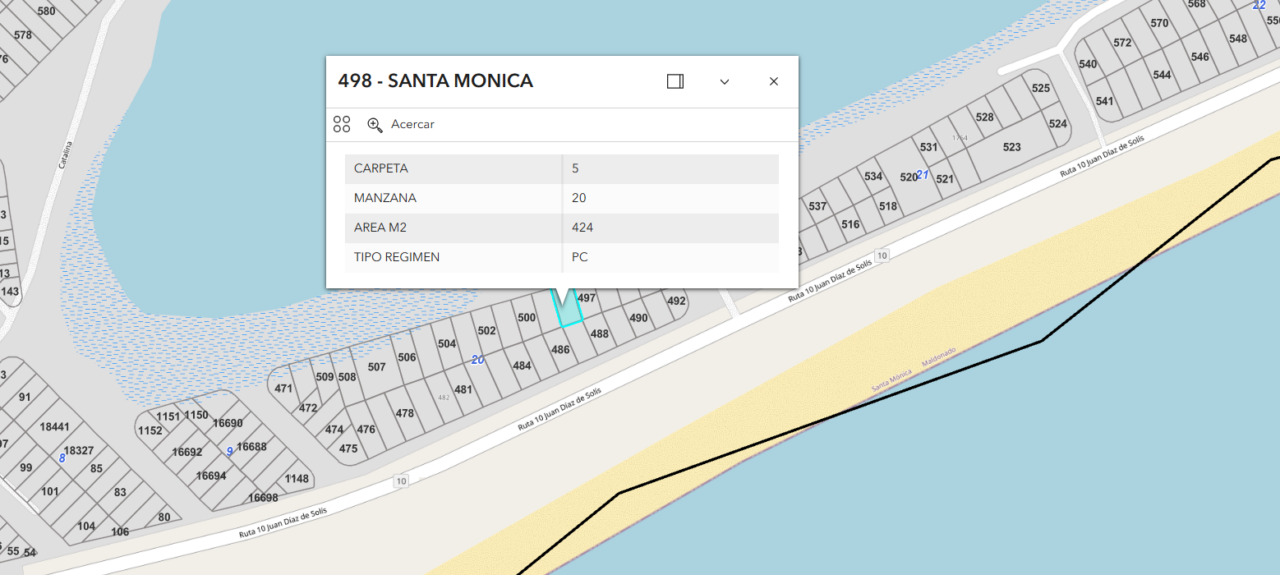Image resolution: width=1280 pixels, height=575 pixels.
Task: Collapse the 498 - SANTA MONICA popup
Action: pos(724,82)
